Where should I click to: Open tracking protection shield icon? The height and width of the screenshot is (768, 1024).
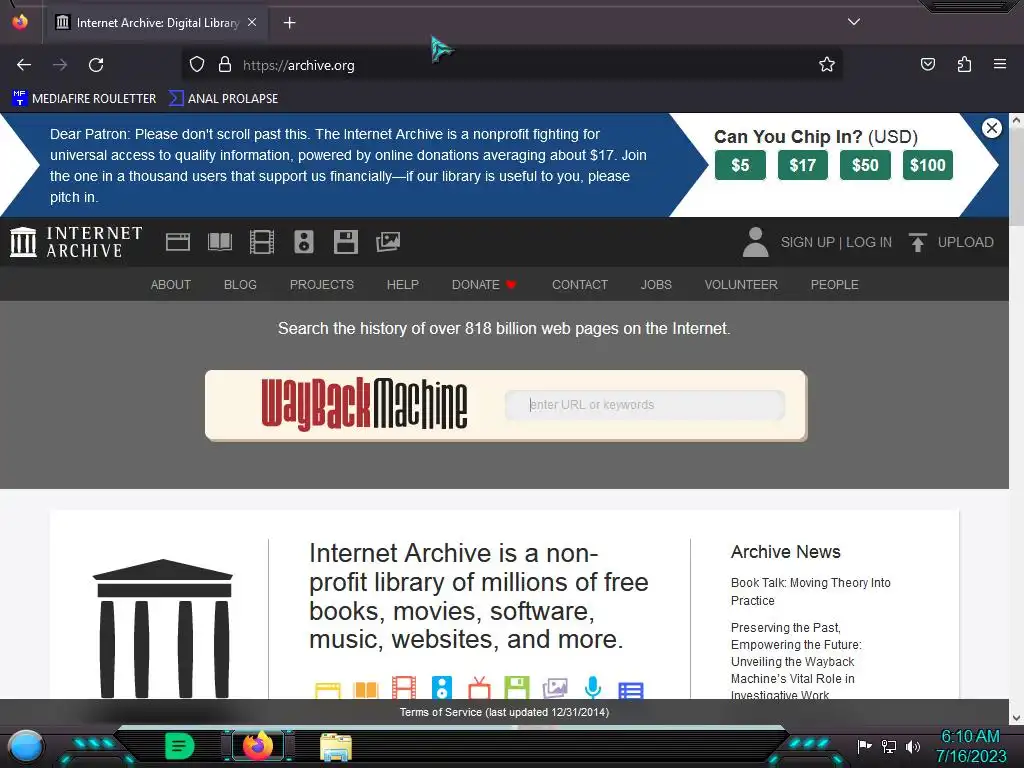(197, 65)
